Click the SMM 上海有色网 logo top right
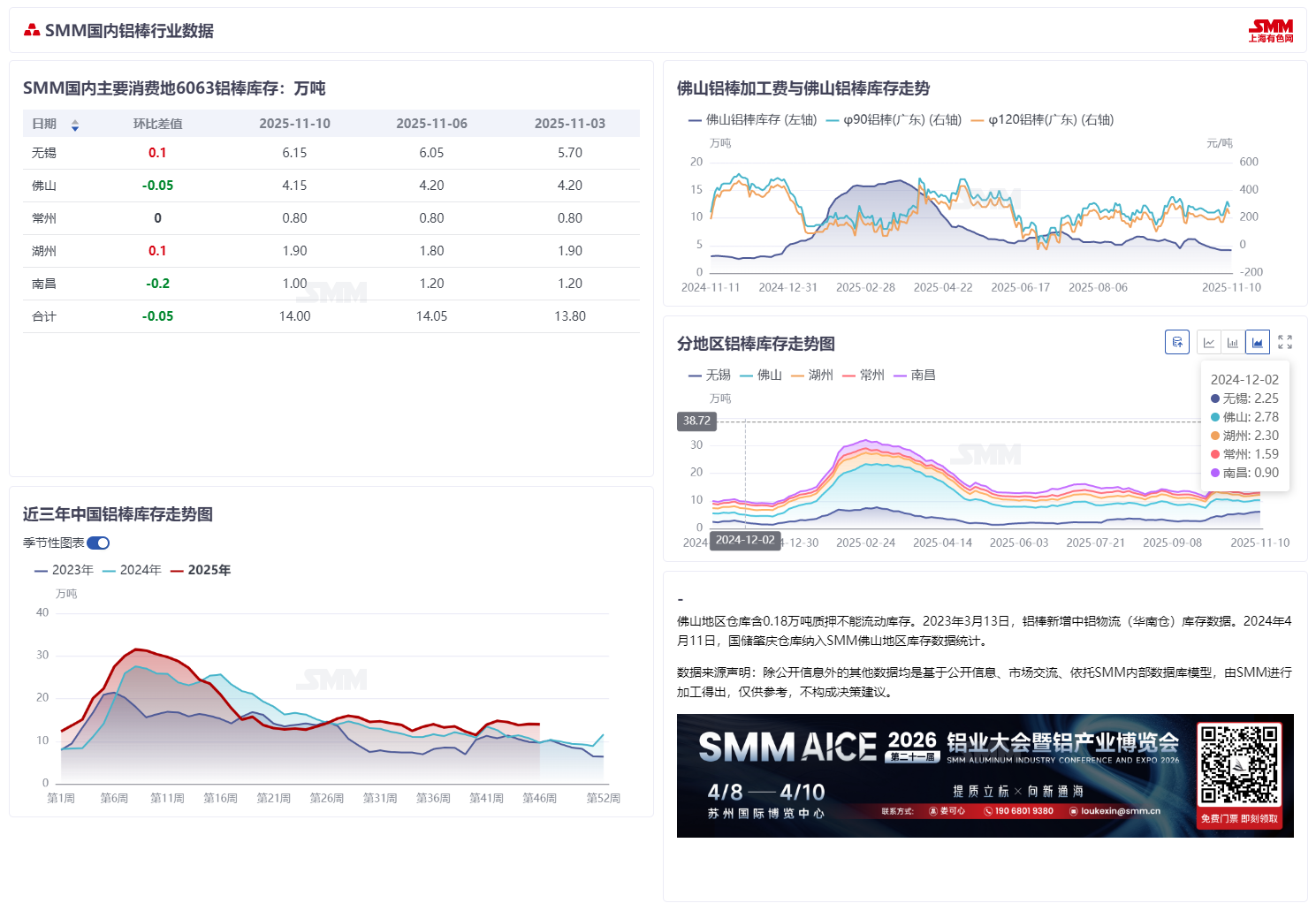Screen dimensions: 1316x911 point(1273,29)
